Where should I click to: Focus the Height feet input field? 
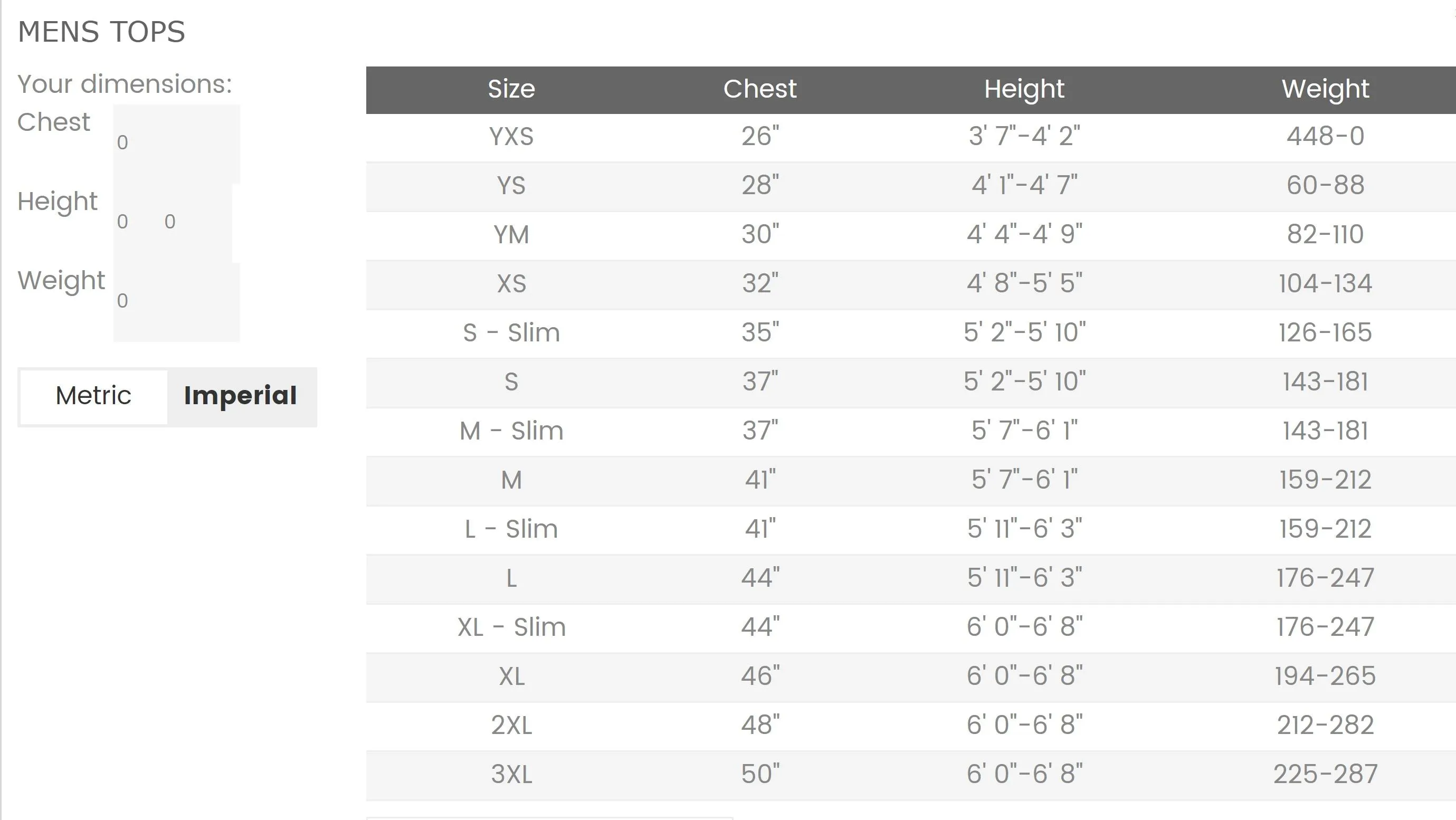(137, 222)
